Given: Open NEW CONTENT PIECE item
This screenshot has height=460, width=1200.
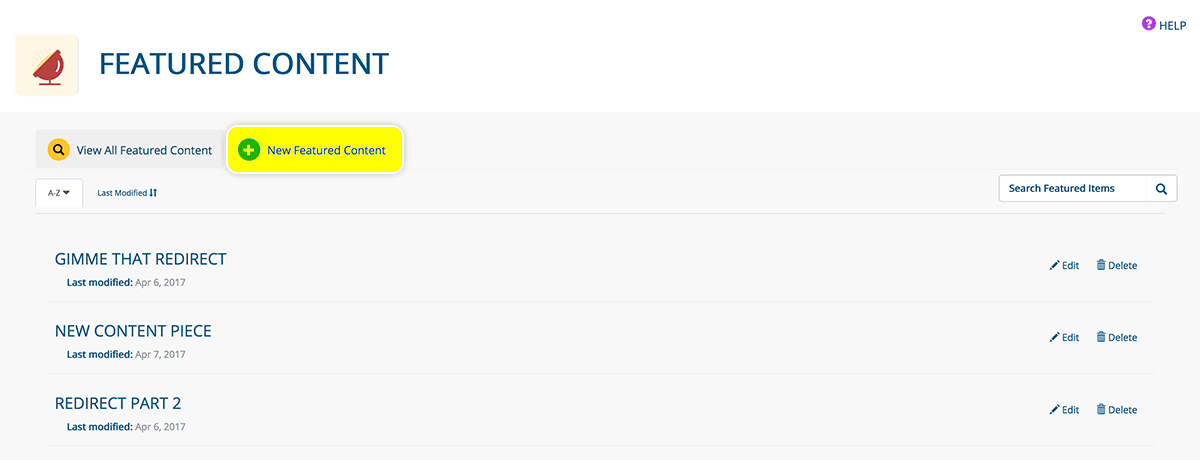Looking at the screenshot, I should (133, 331).
